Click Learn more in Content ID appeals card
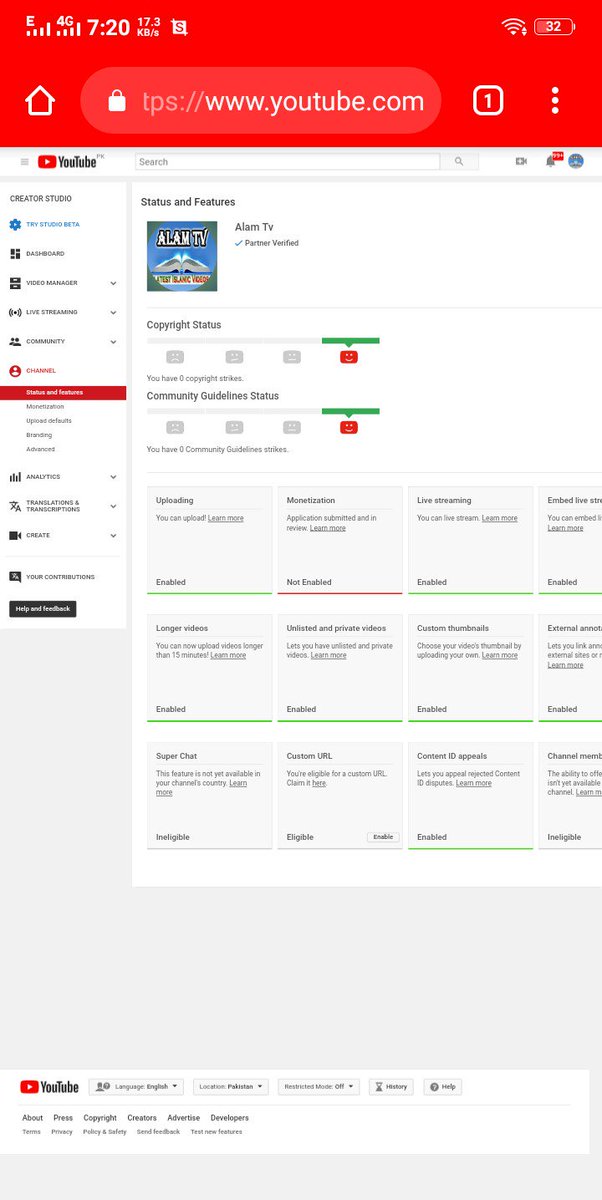Viewport: 602px width, 1200px height. (474, 783)
